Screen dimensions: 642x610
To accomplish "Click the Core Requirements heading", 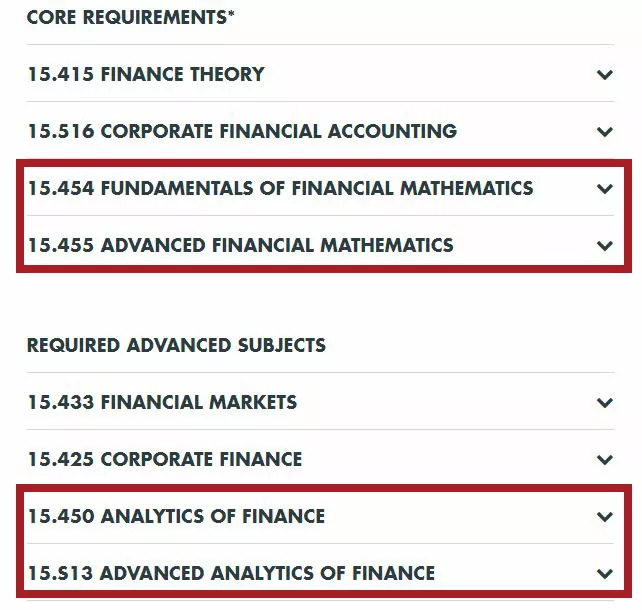I will click(x=126, y=18).
